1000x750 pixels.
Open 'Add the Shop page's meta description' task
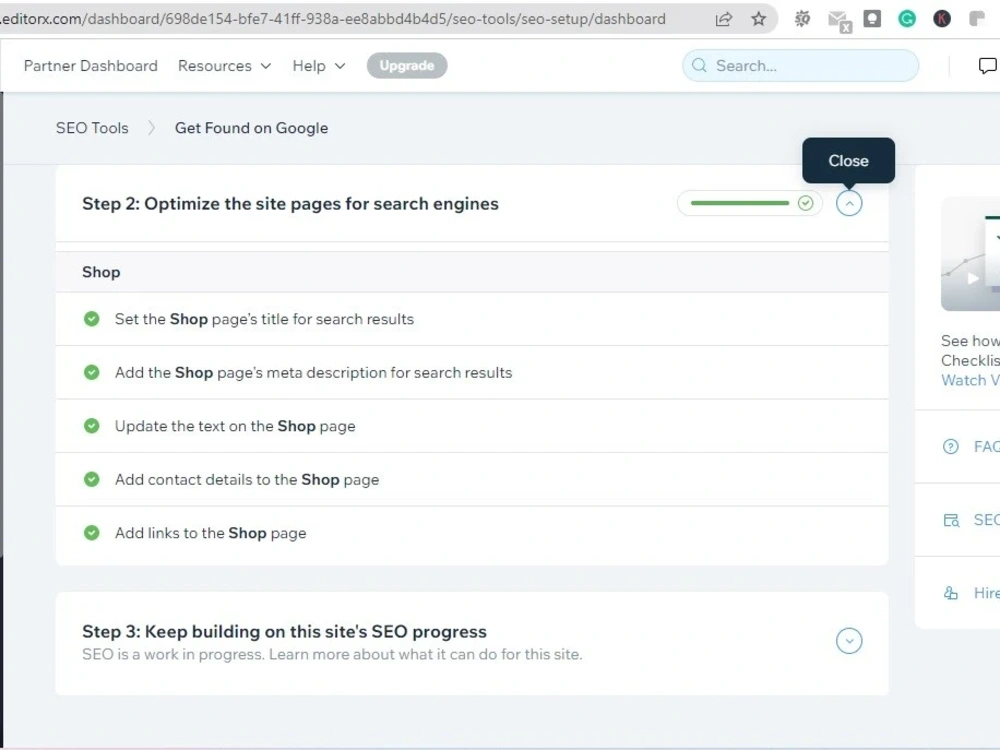(x=472, y=372)
